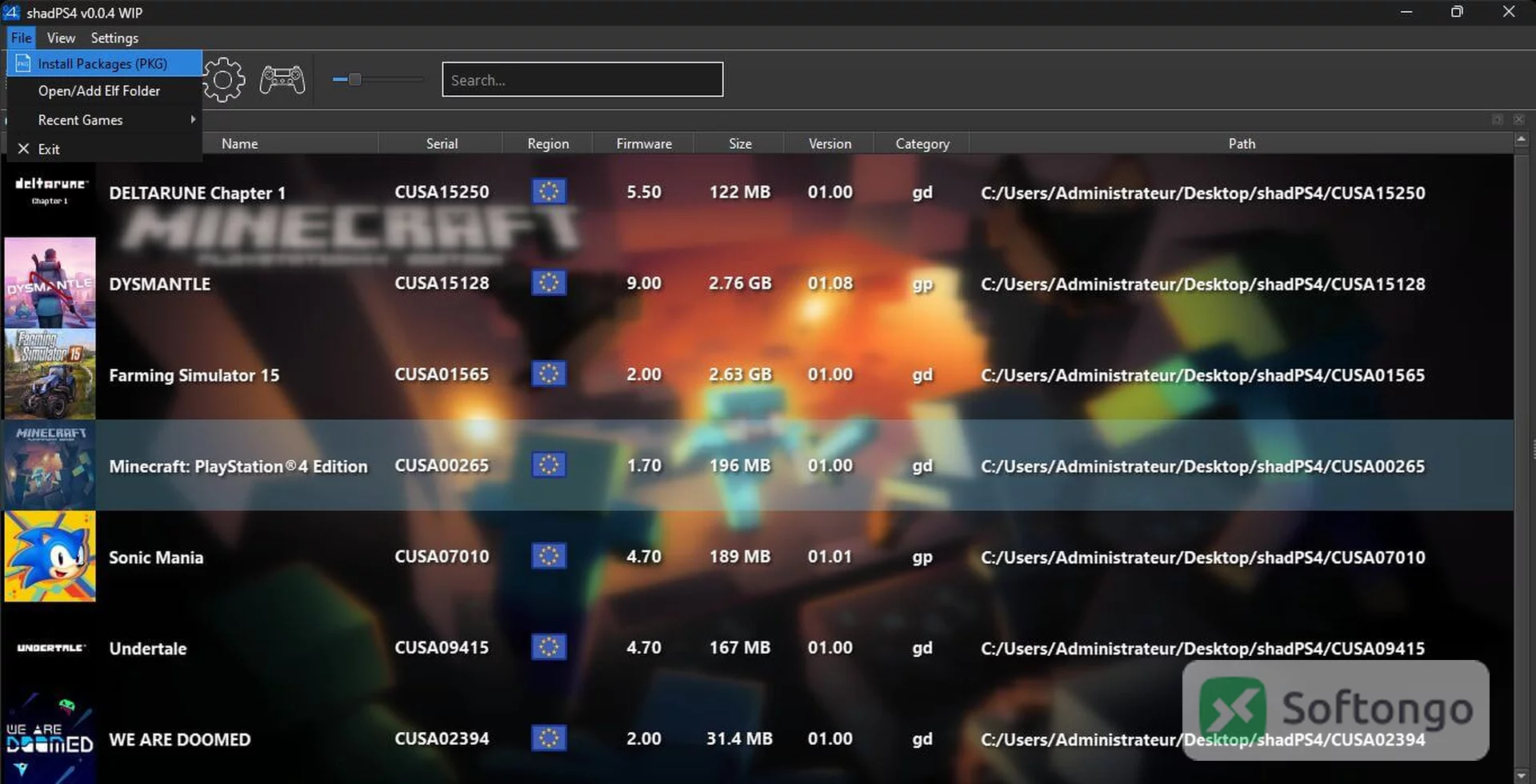Close the game list dock panel
1536x784 pixels.
[x=1518, y=119]
